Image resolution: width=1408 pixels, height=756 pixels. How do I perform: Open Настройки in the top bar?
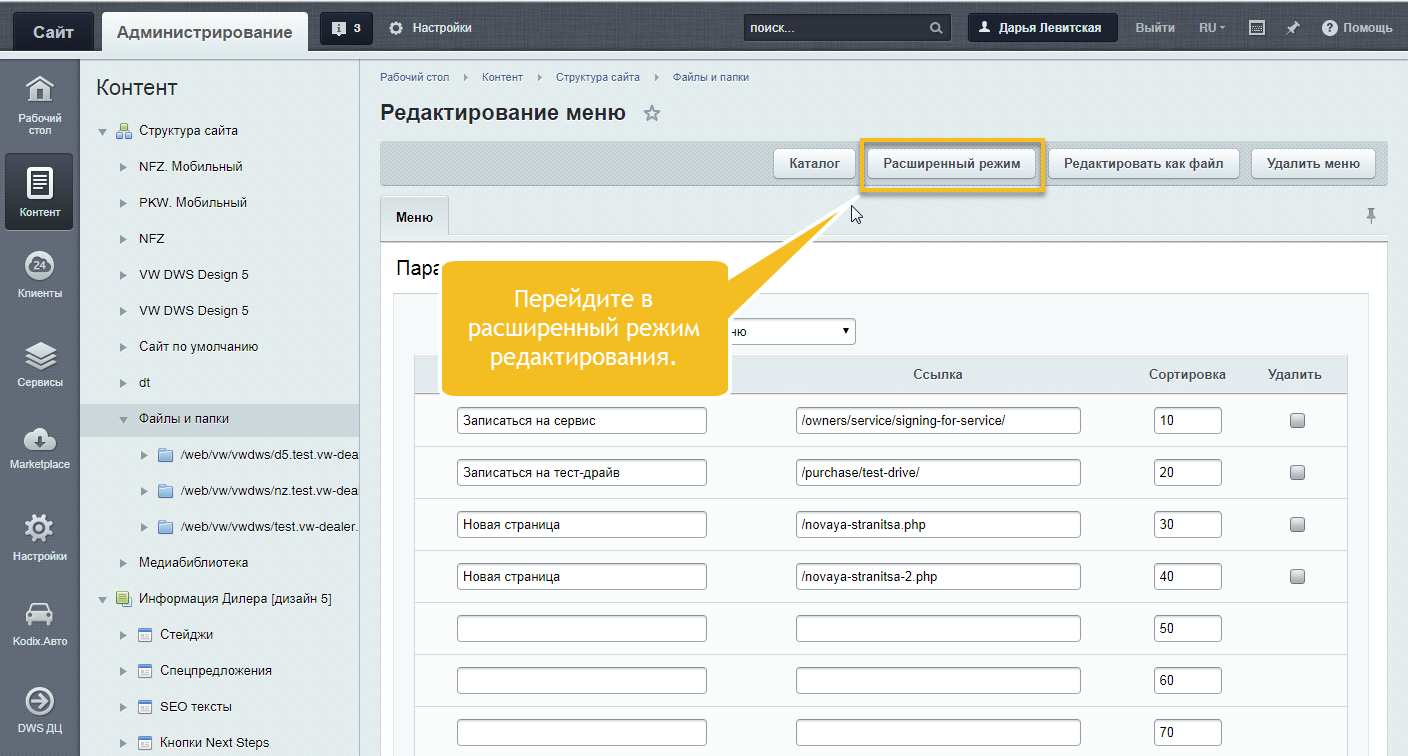tap(430, 28)
